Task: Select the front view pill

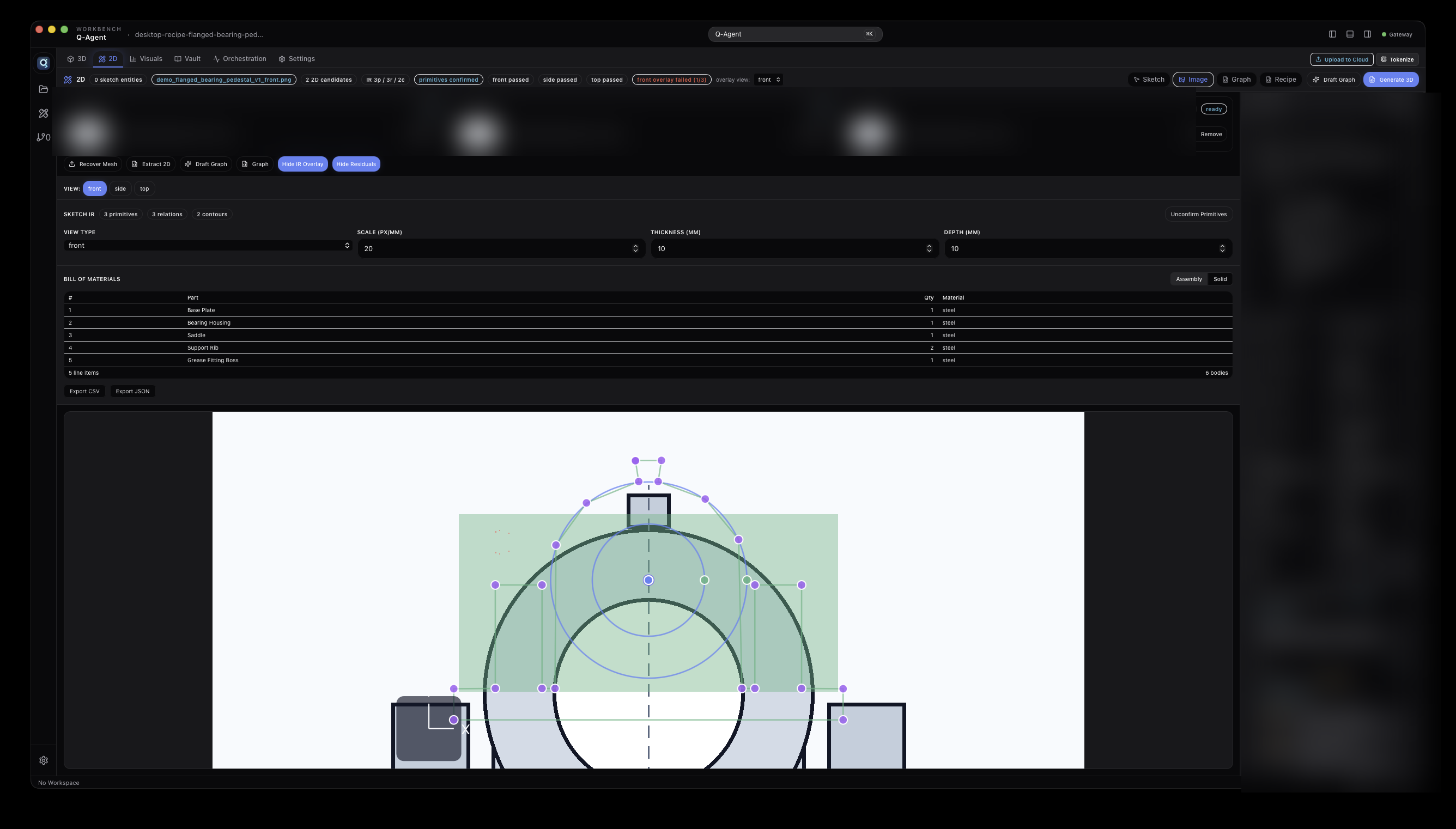Action: click(94, 188)
